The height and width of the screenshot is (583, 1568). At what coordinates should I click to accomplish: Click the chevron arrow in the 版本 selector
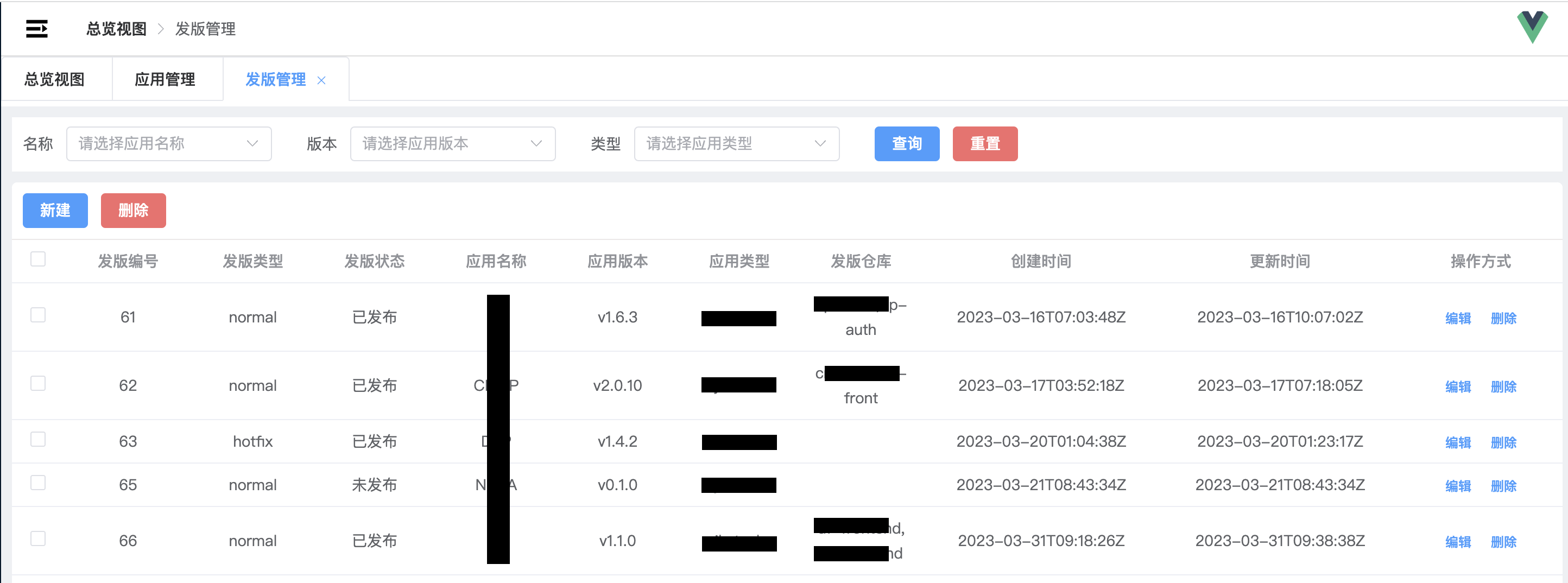pos(536,144)
